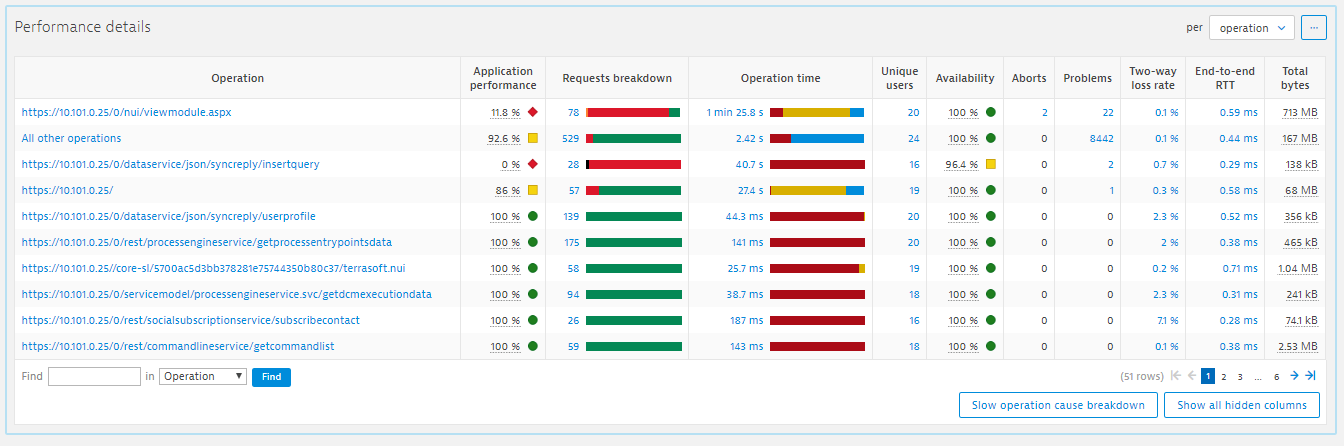Click Slow operation cause breakdown button
This screenshot has width=1344, height=446.
(1058, 405)
